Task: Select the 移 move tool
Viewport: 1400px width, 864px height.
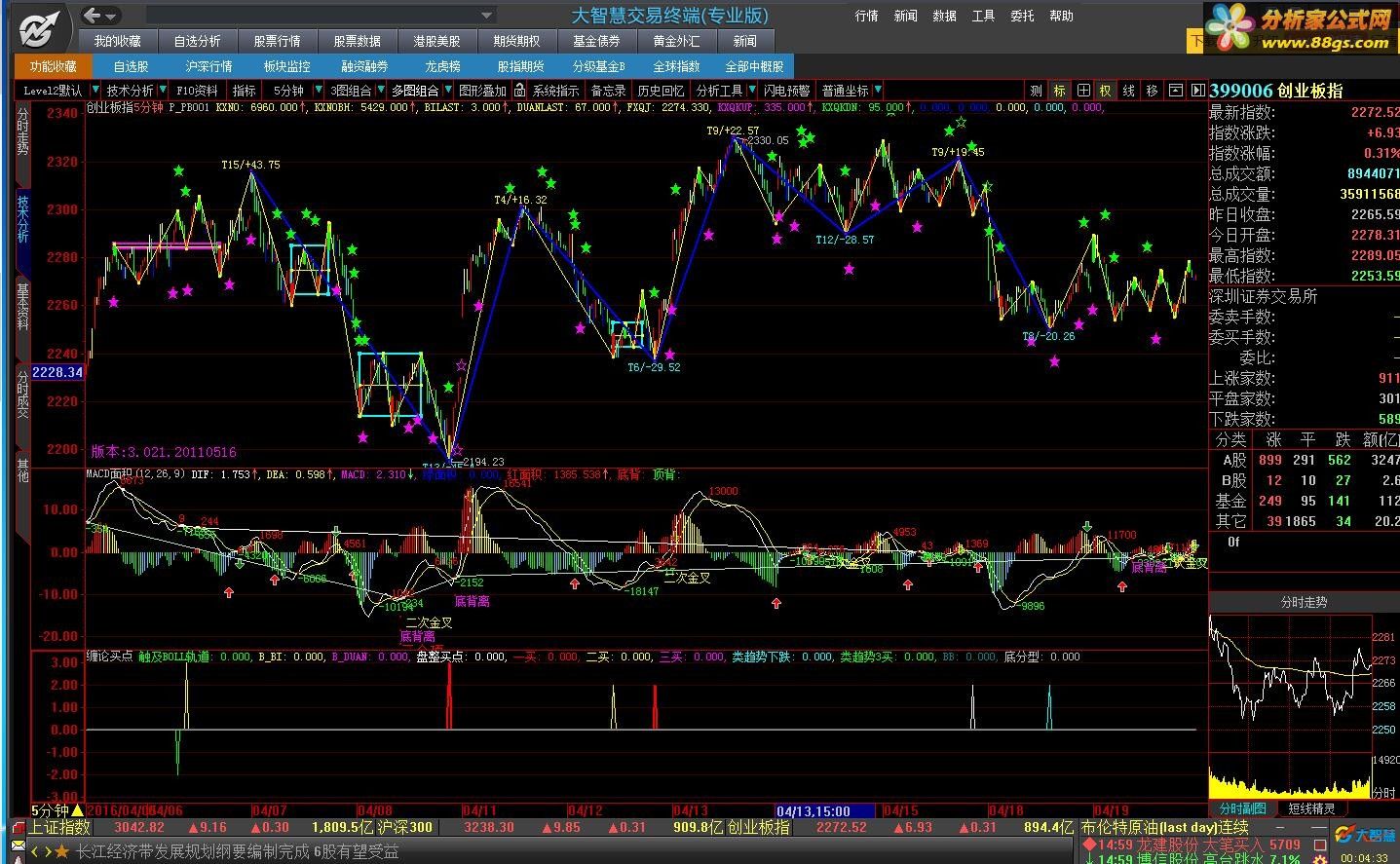Action: tap(1153, 91)
